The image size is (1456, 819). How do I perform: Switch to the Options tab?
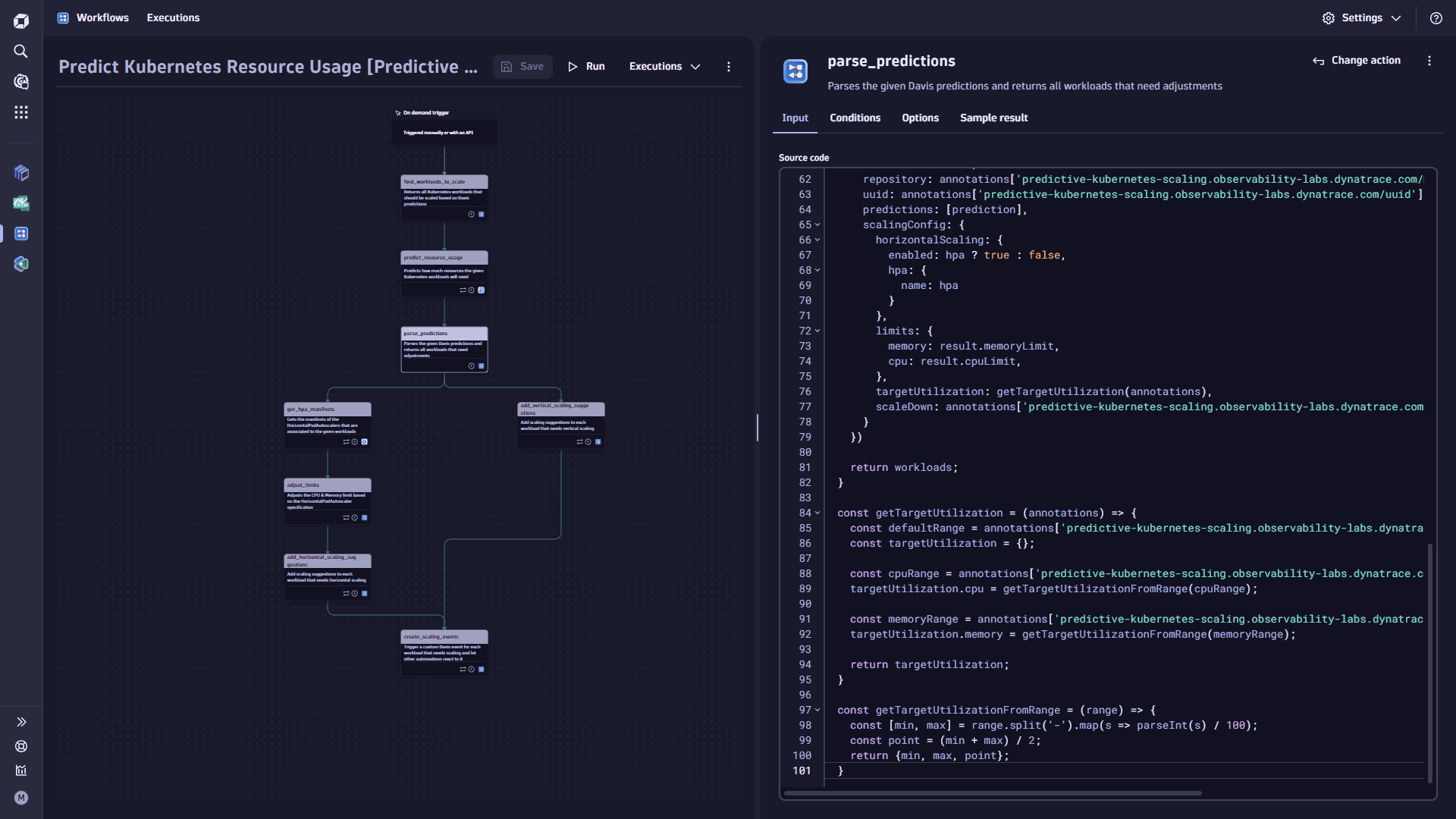[920, 118]
